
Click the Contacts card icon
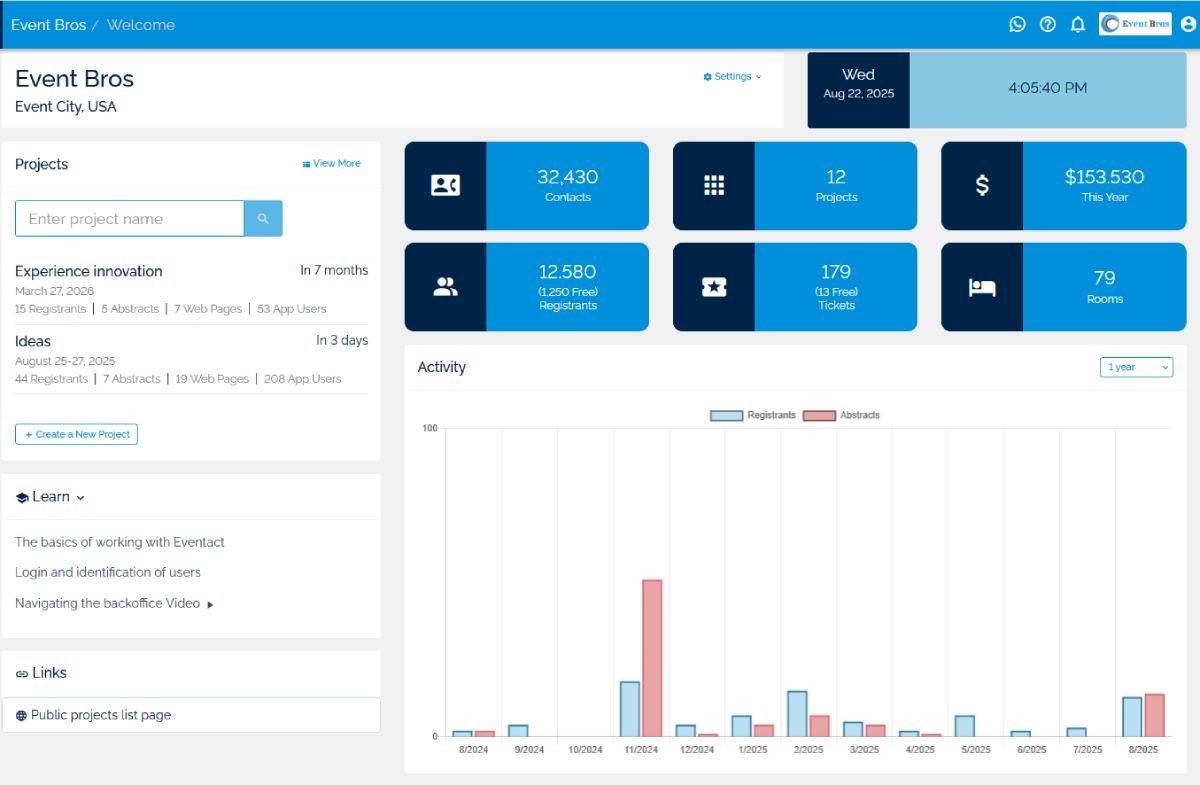coord(445,186)
